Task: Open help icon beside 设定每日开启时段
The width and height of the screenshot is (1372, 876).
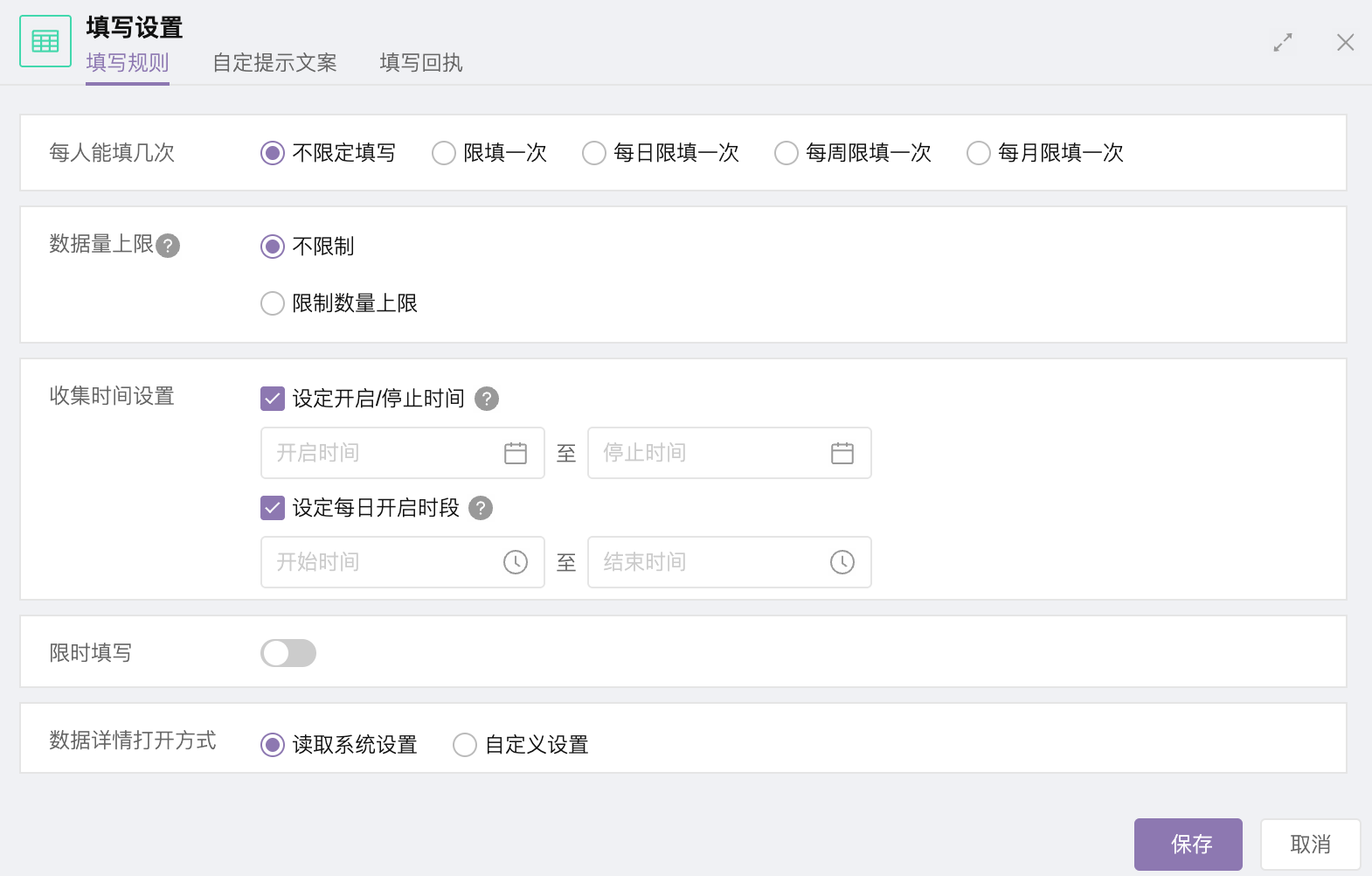Action: pos(481,508)
